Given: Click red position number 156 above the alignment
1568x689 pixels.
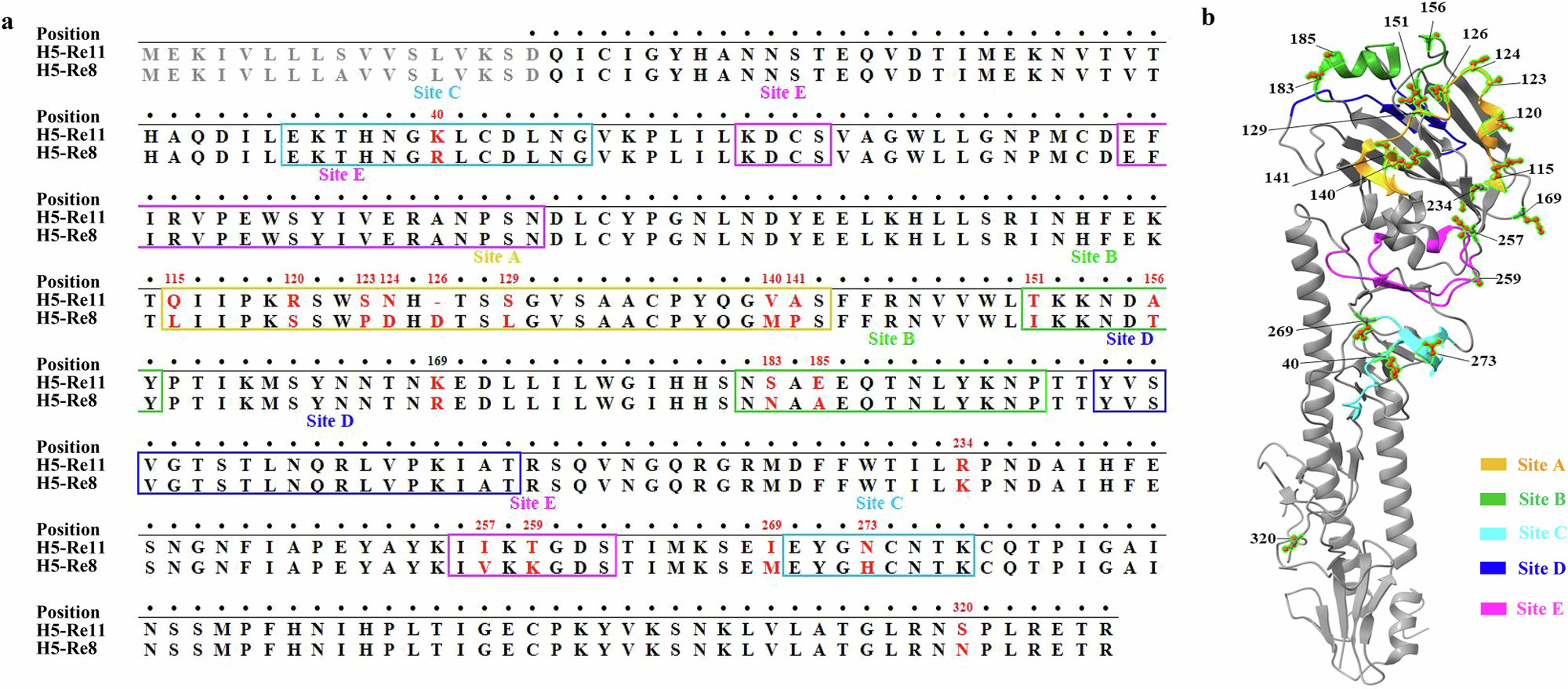Looking at the screenshot, I should pyautogui.click(x=1154, y=279).
